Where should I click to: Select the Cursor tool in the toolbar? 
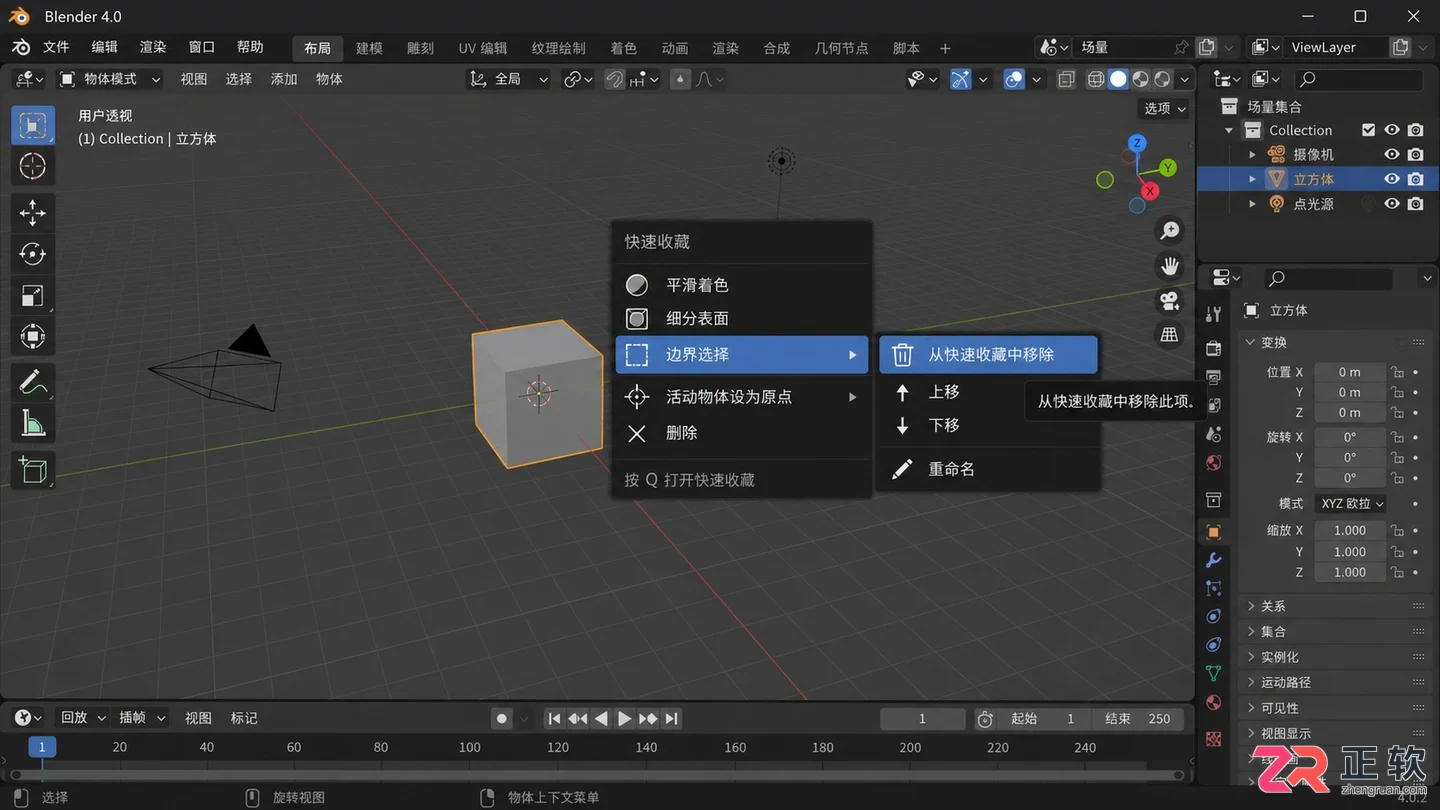click(33, 167)
